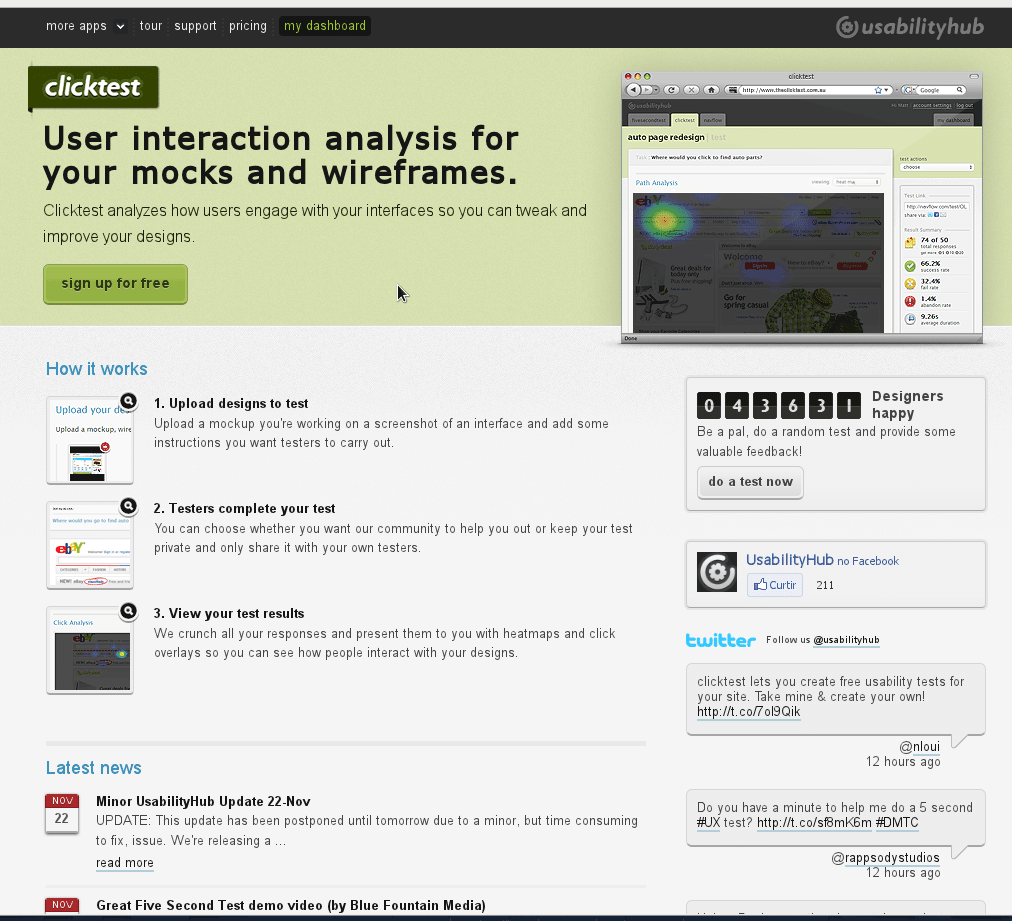The height and width of the screenshot is (921, 1012).
Task: Click the Latest news heading
Action: [x=94, y=767]
